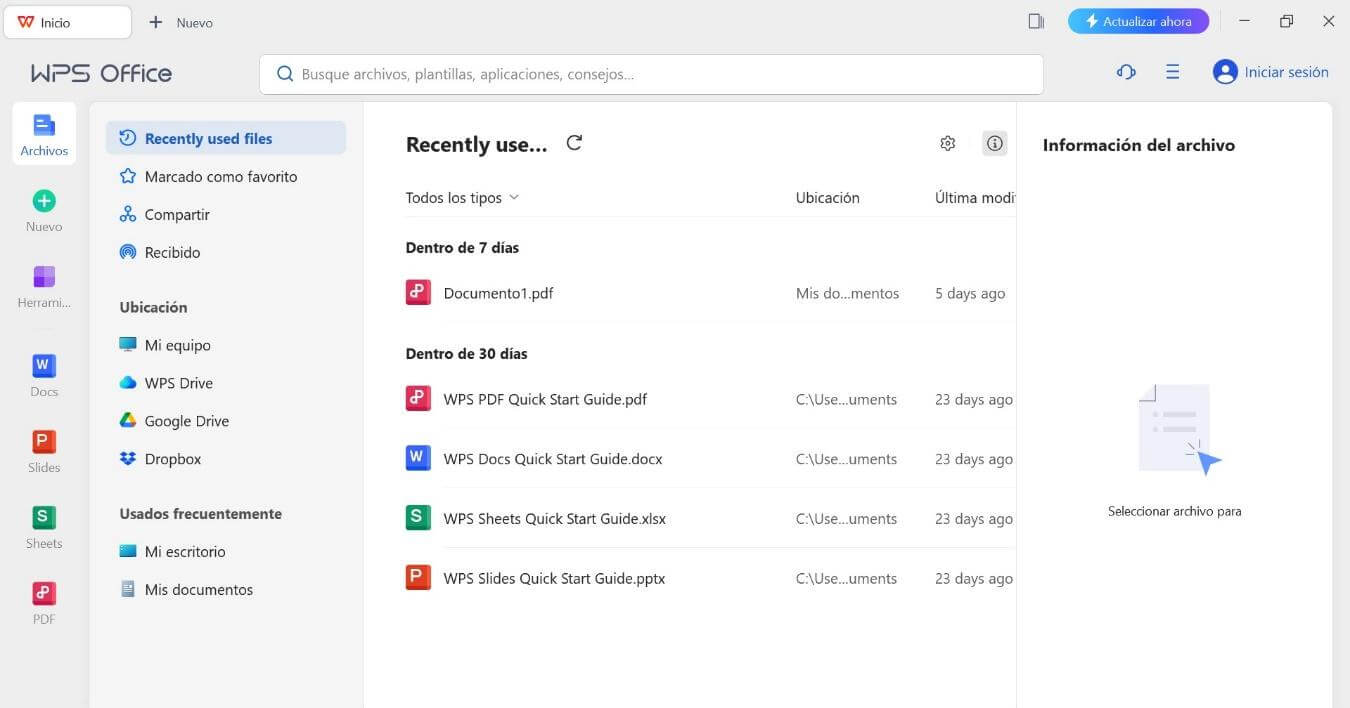Open the Slides module
Viewport: 1350px width, 708px height.
43,449
